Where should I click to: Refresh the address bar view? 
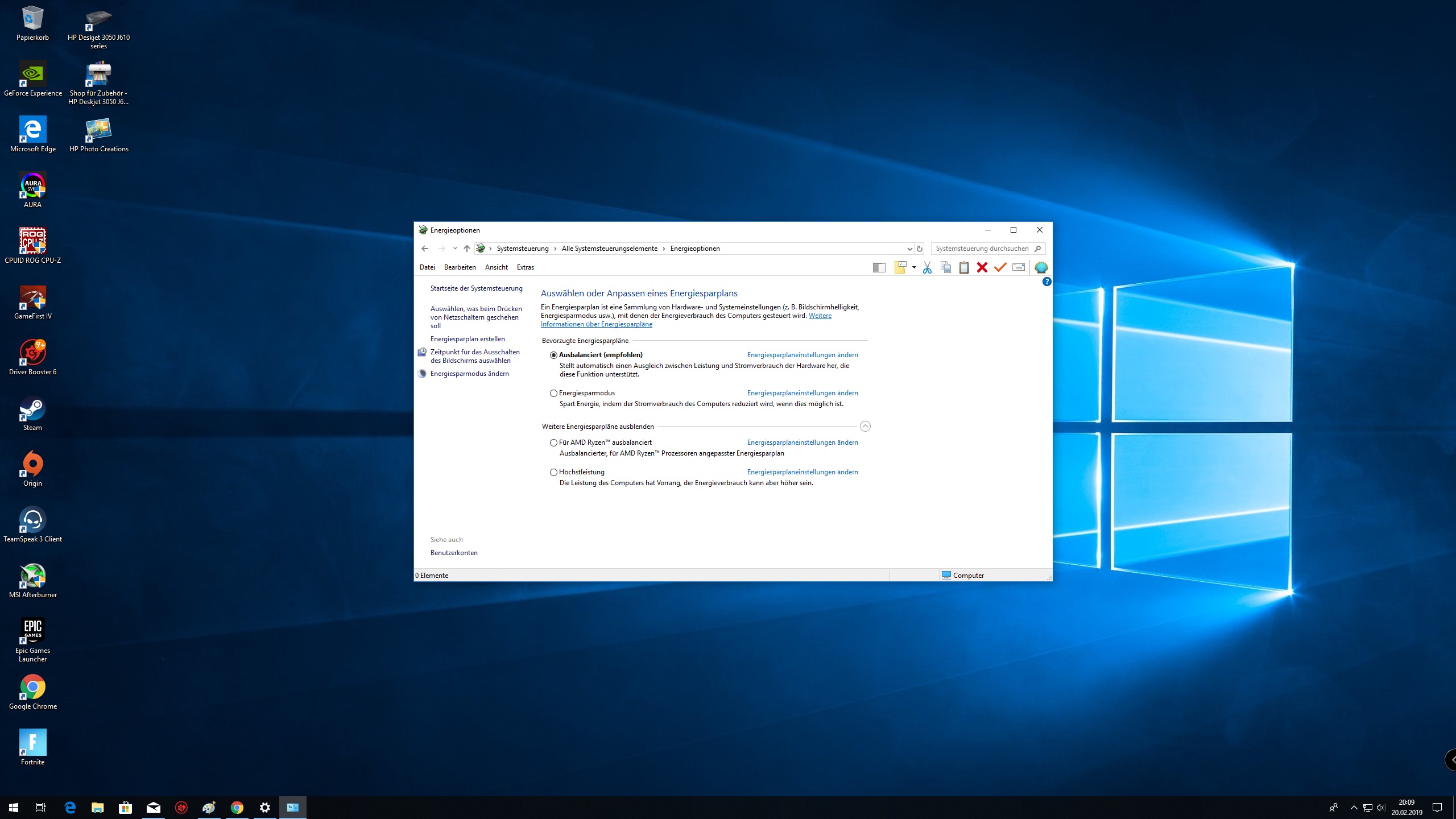[919, 249]
